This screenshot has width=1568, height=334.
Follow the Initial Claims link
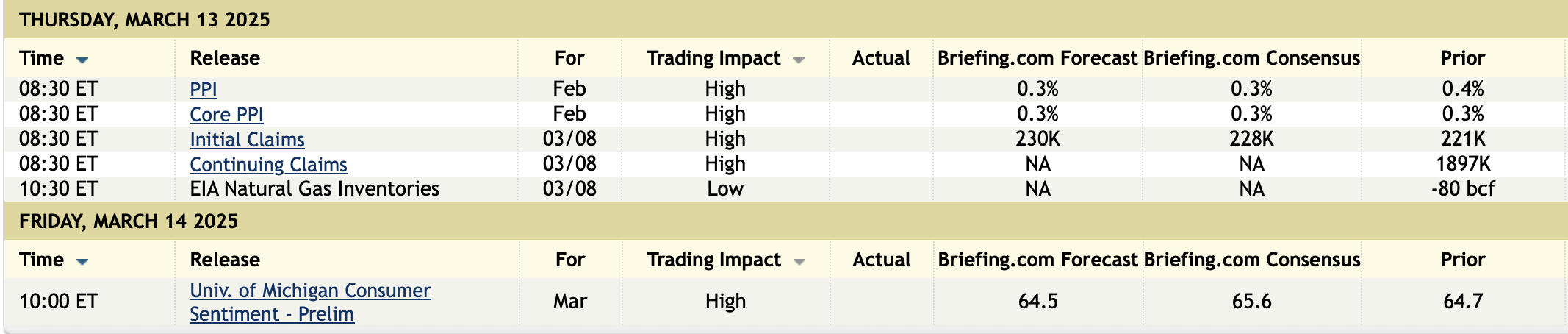(247, 139)
